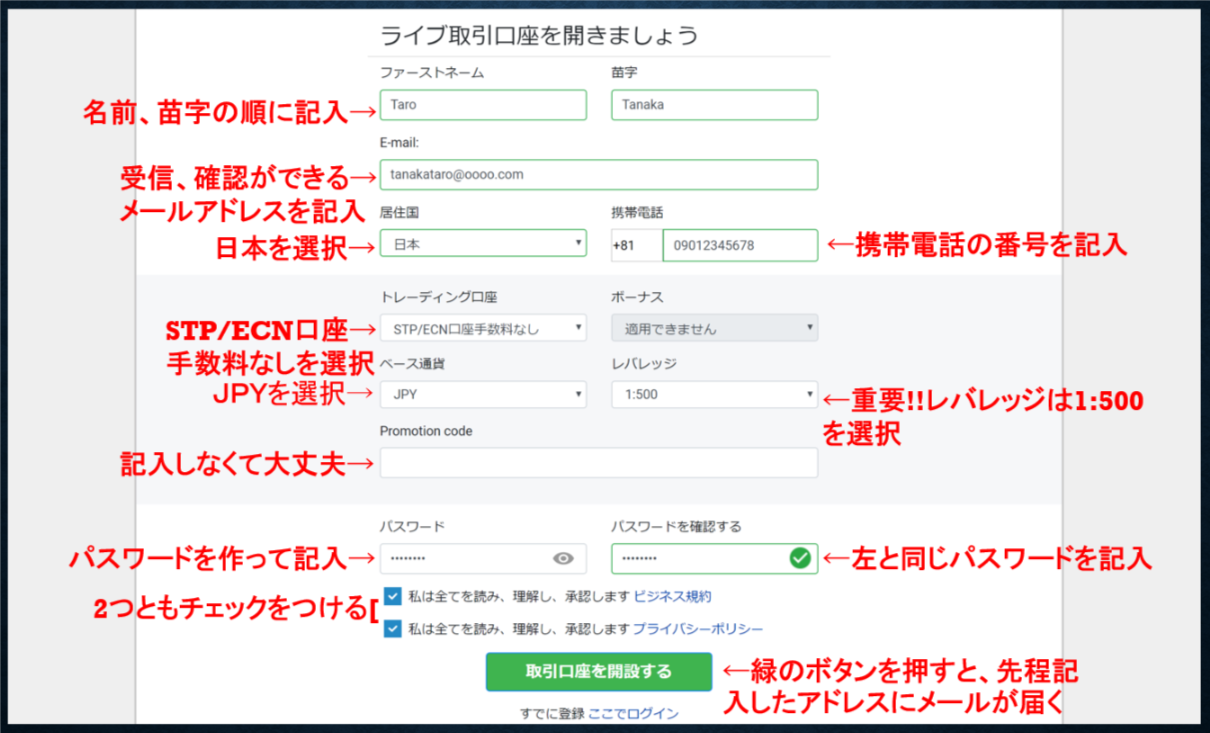Open the 居住国 country dropdown

(483, 244)
